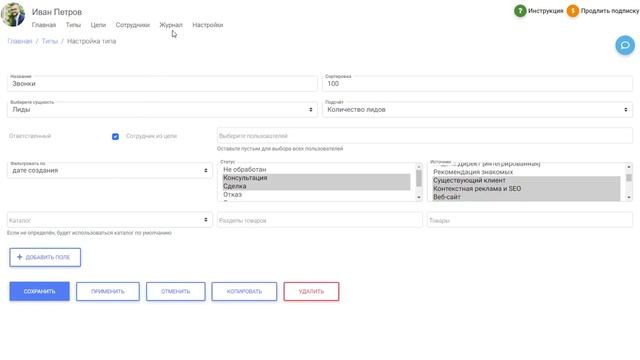
Task: Click the Отменить button
Action: point(176,291)
